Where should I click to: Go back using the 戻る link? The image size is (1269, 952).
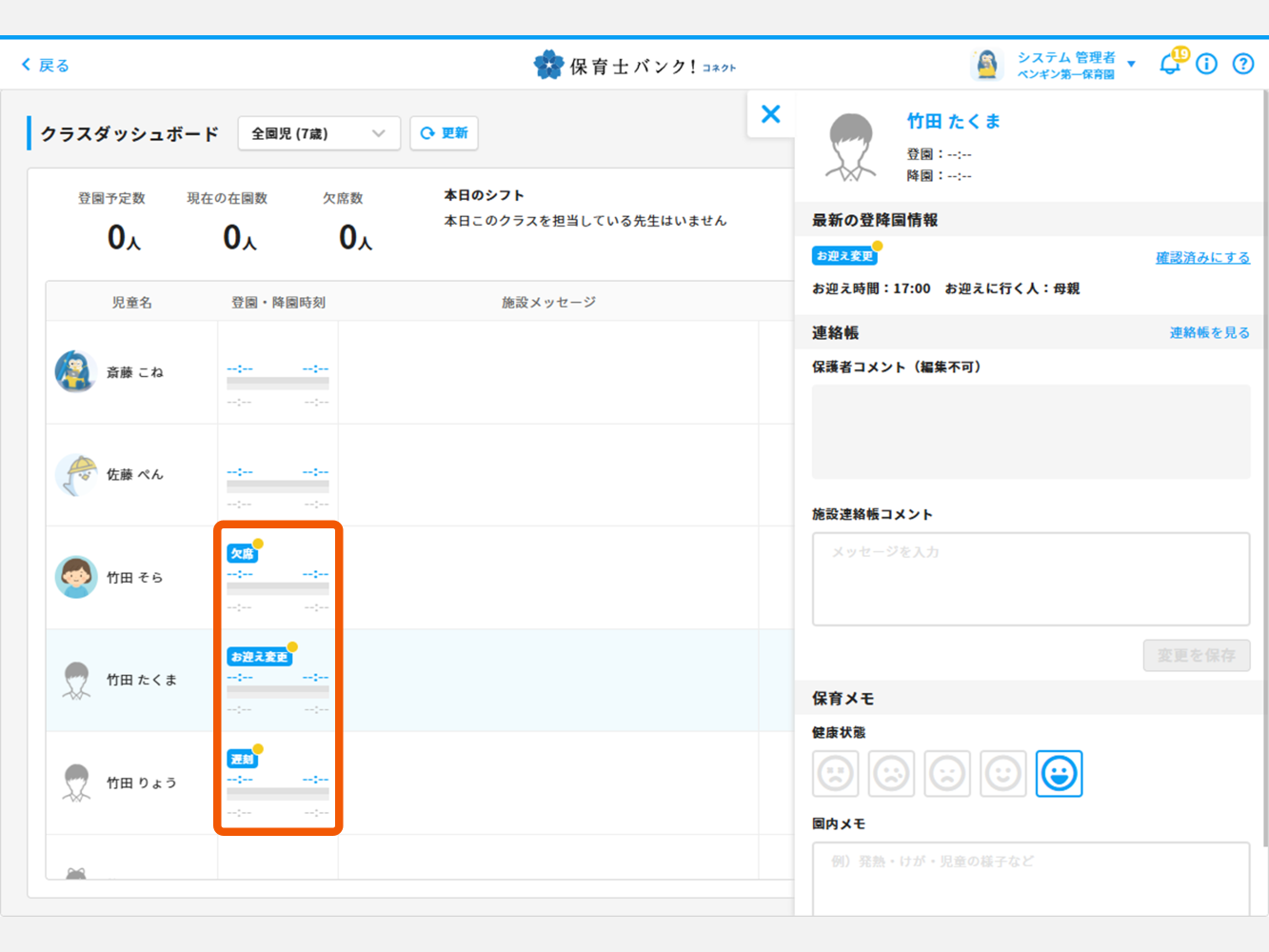coord(46,65)
